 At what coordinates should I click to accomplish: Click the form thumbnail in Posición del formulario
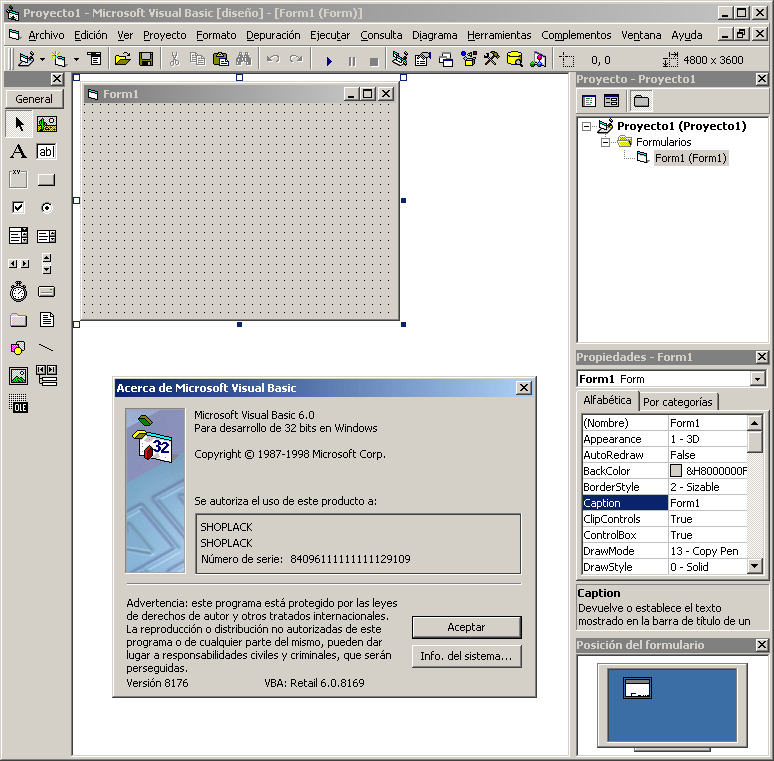tap(637, 688)
